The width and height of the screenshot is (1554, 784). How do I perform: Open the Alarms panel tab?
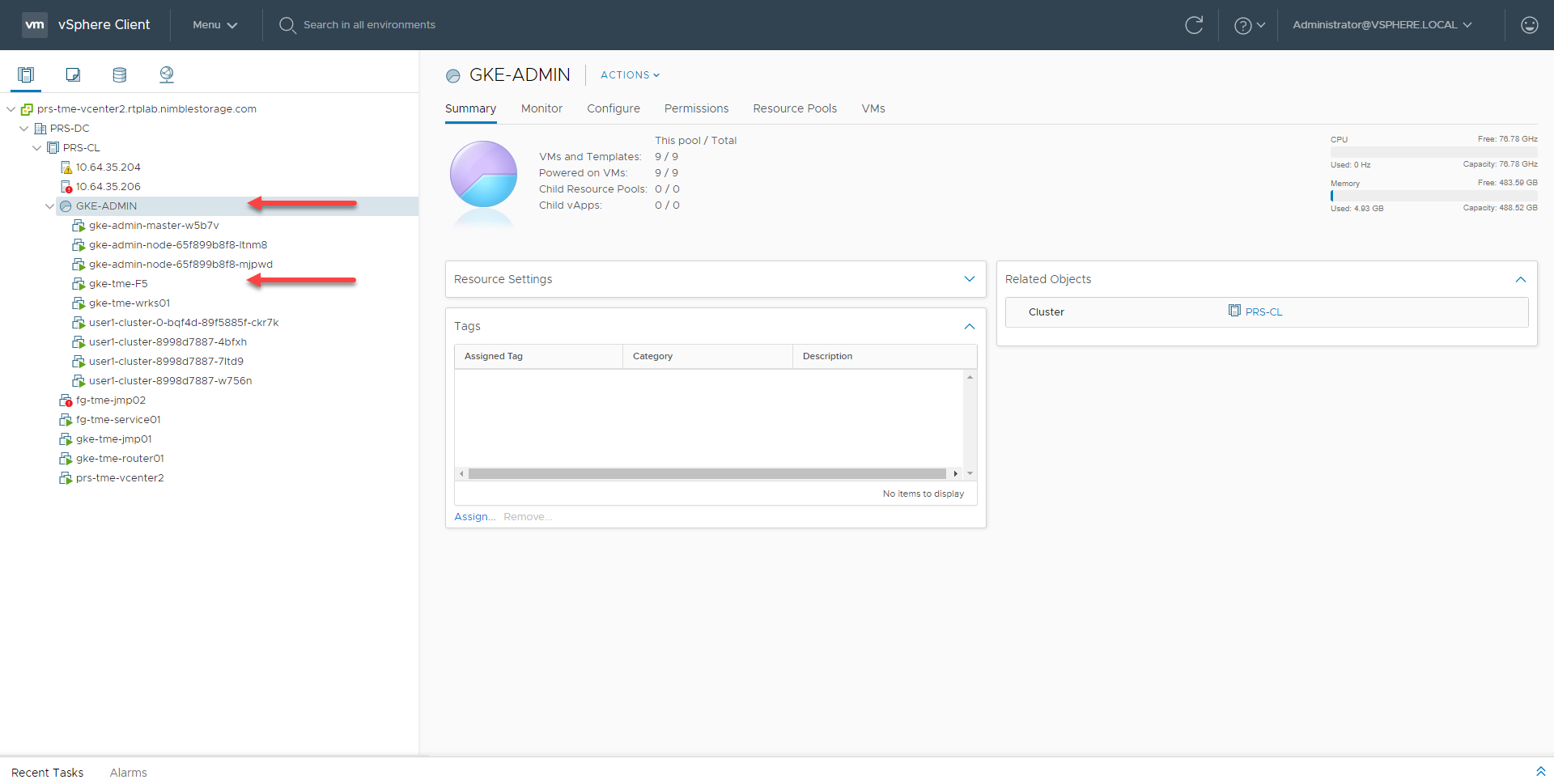pyautogui.click(x=129, y=773)
